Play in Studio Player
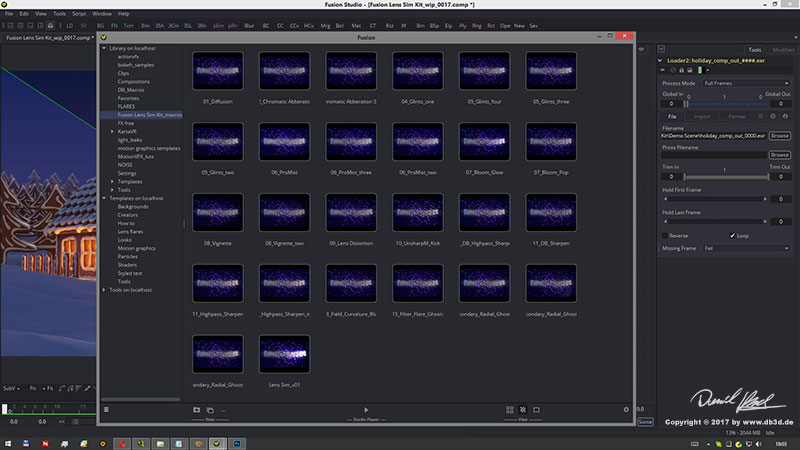Viewport: 800px width, 450px height. 366,410
